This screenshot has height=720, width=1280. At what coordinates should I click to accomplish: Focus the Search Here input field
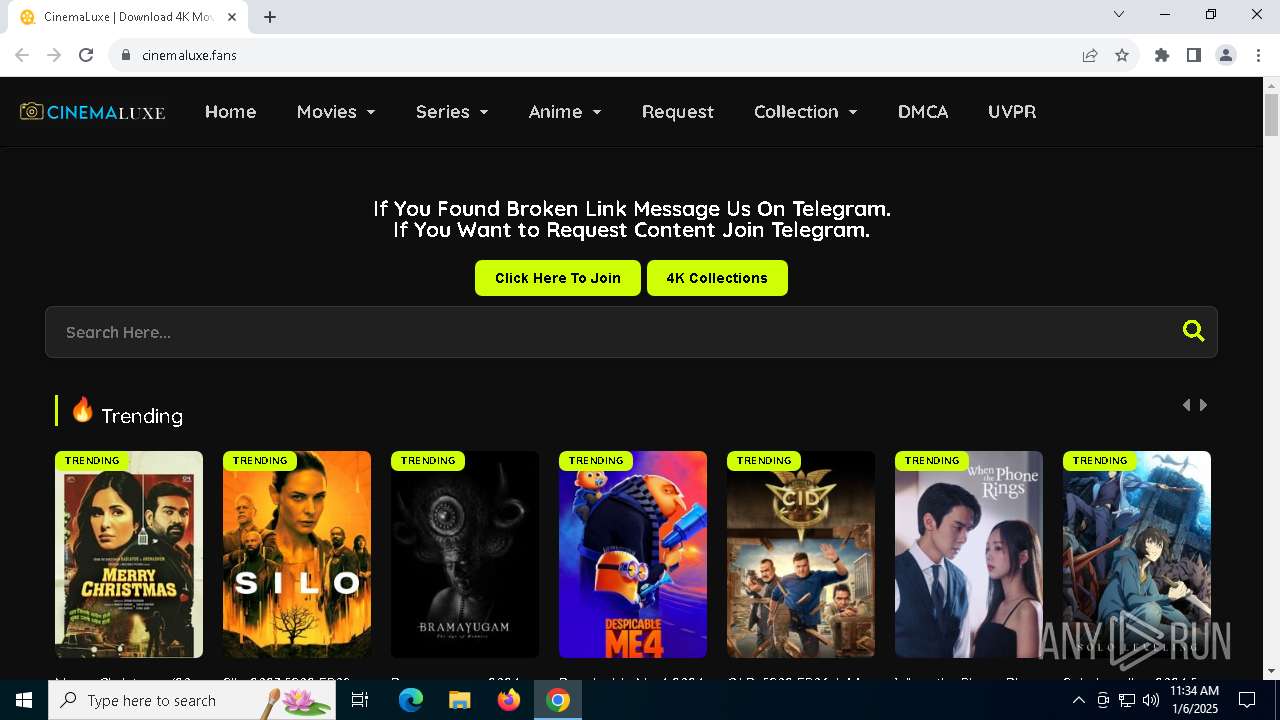630,332
